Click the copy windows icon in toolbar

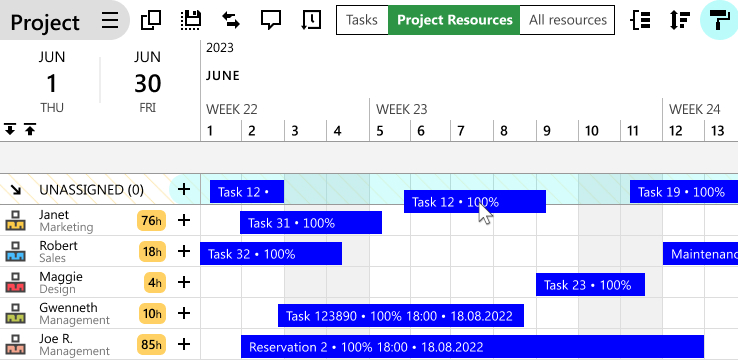point(151,20)
